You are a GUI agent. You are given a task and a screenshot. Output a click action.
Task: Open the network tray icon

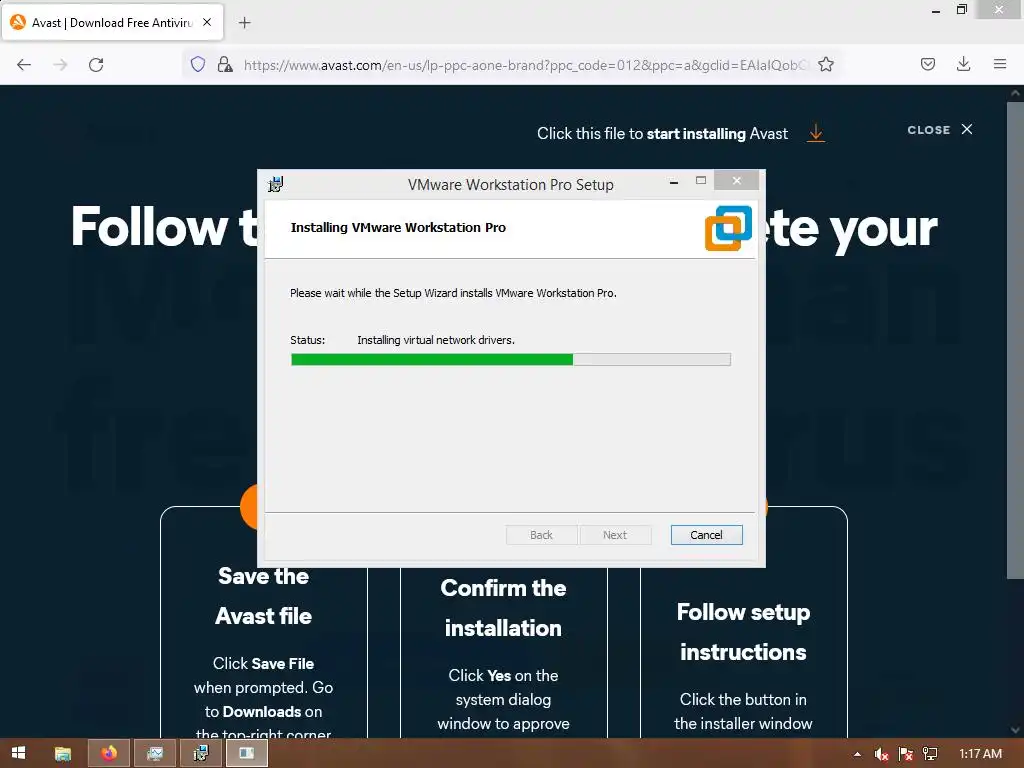click(930, 754)
